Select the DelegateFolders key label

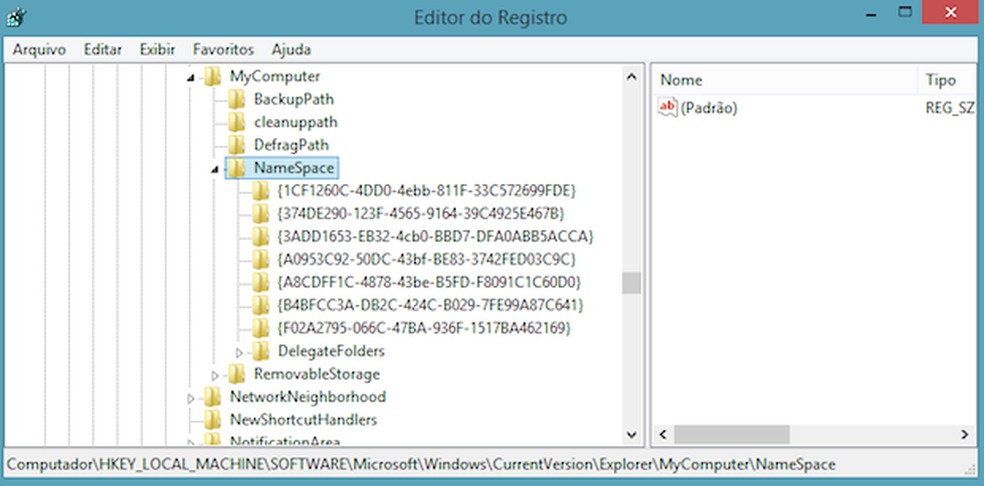click(x=331, y=351)
